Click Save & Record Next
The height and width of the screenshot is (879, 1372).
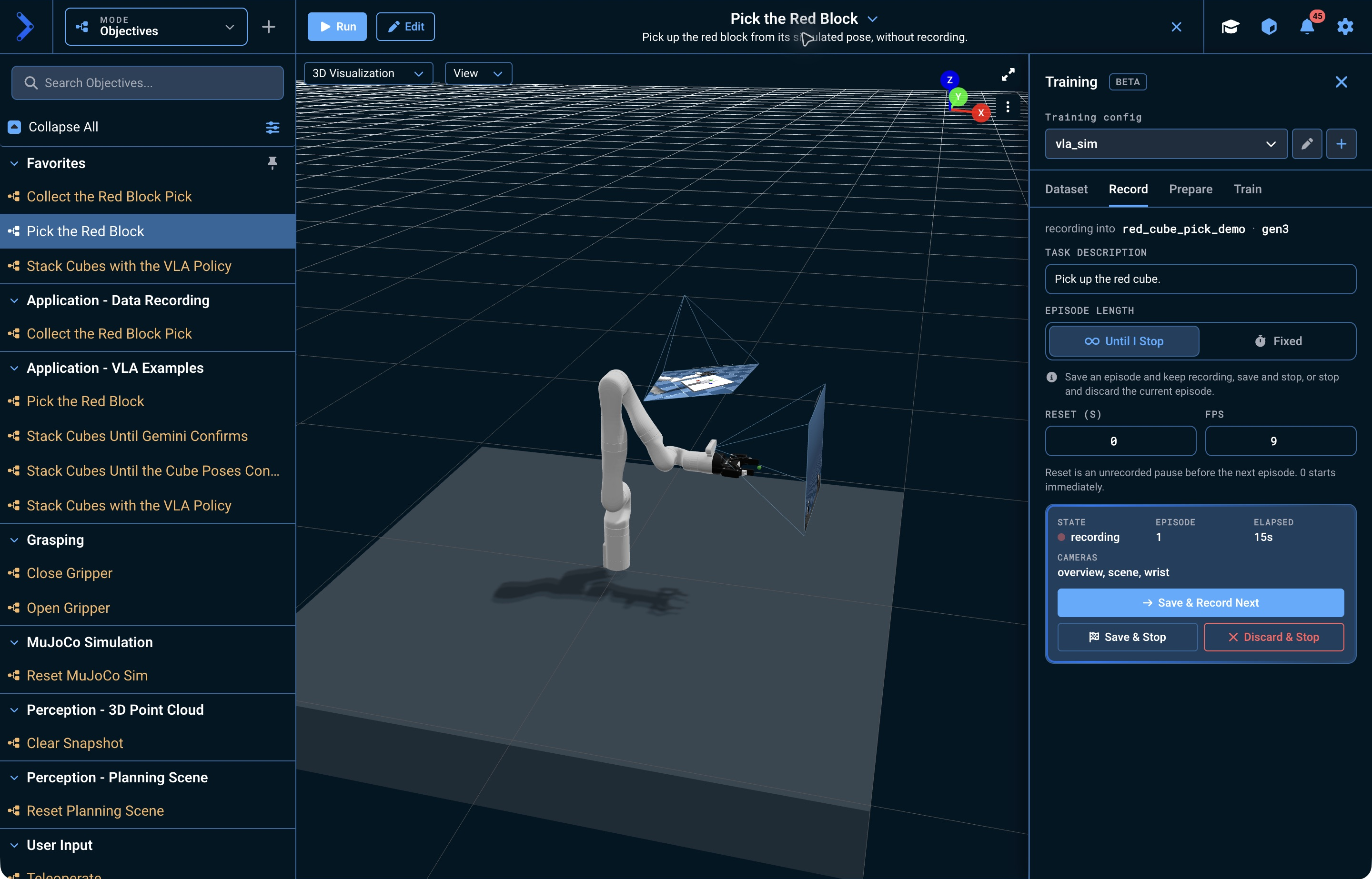pos(1200,603)
